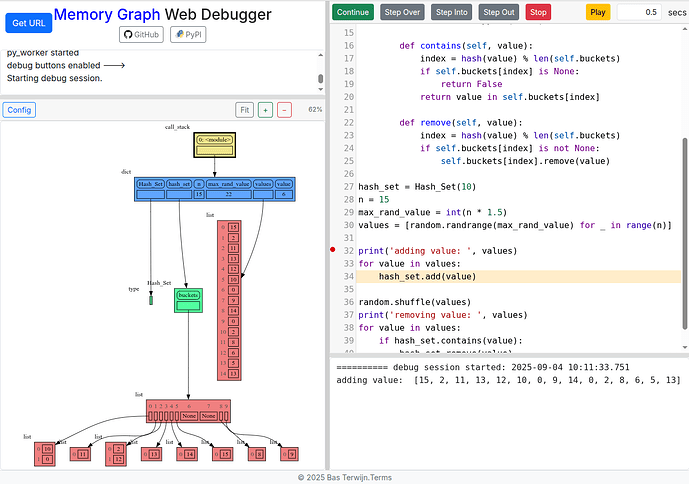This screenshot has width=689, height=484.
Task: Click the call_stack module node
Action: point(214,145)
